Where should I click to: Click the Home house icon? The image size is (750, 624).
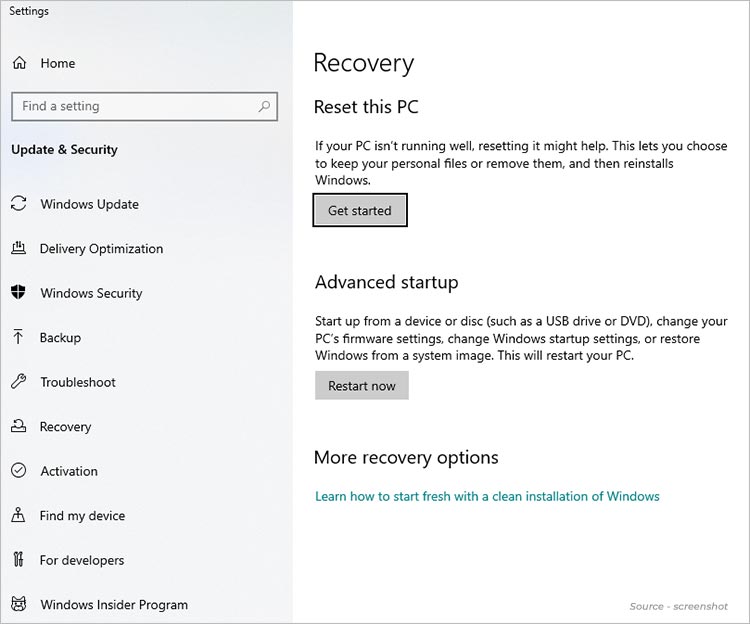point(19,63)
